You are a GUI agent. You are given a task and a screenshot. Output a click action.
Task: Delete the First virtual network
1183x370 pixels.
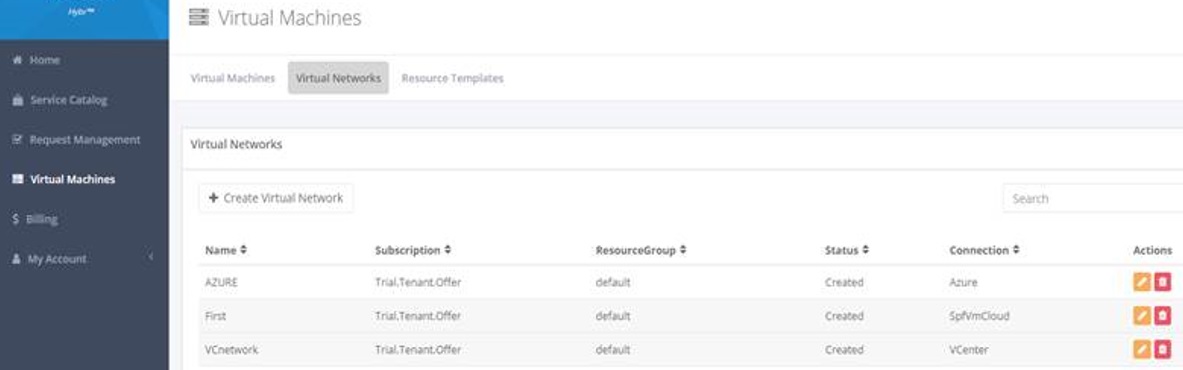1163,316
